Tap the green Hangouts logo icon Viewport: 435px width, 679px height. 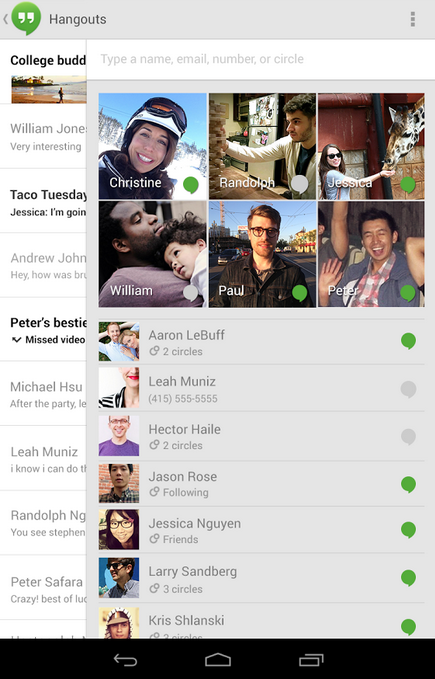point(26,18)
